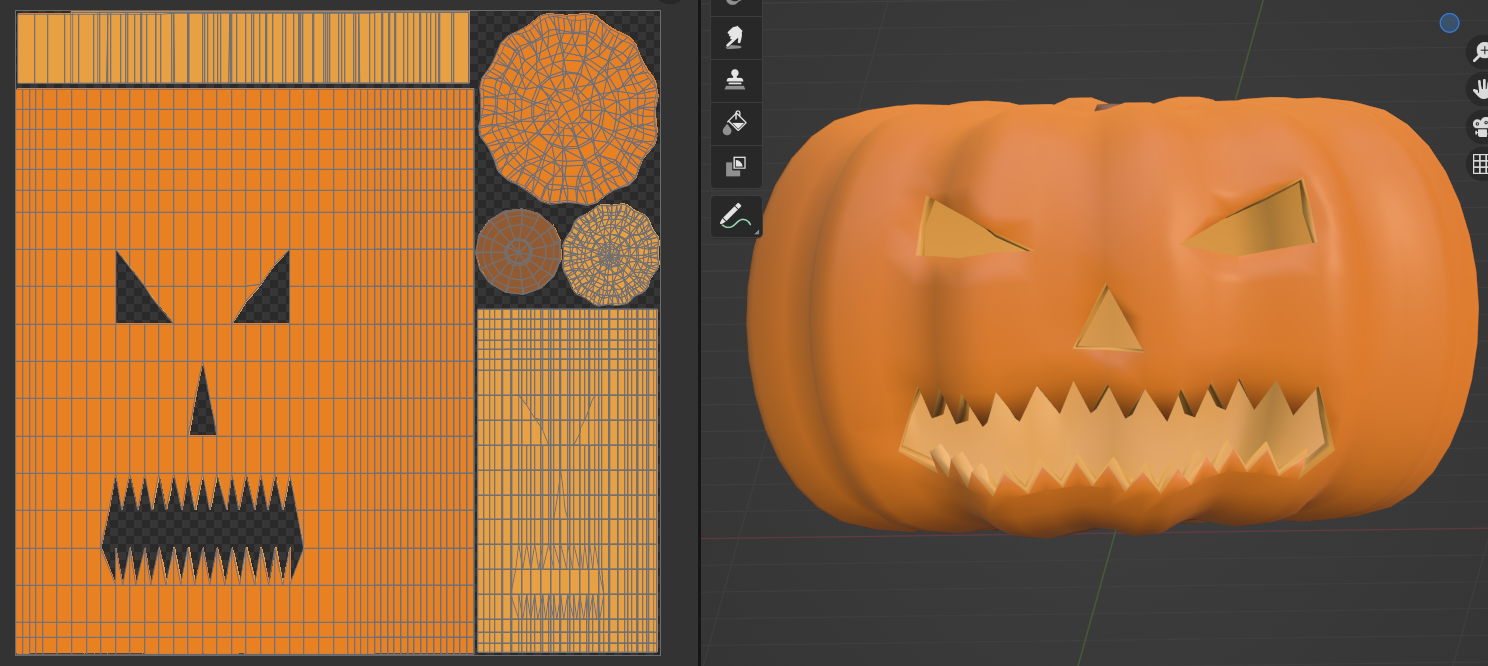Click the pan hand viewport button
Viewport: 1488px width, 666px height.
click(x=1479, y=89)
